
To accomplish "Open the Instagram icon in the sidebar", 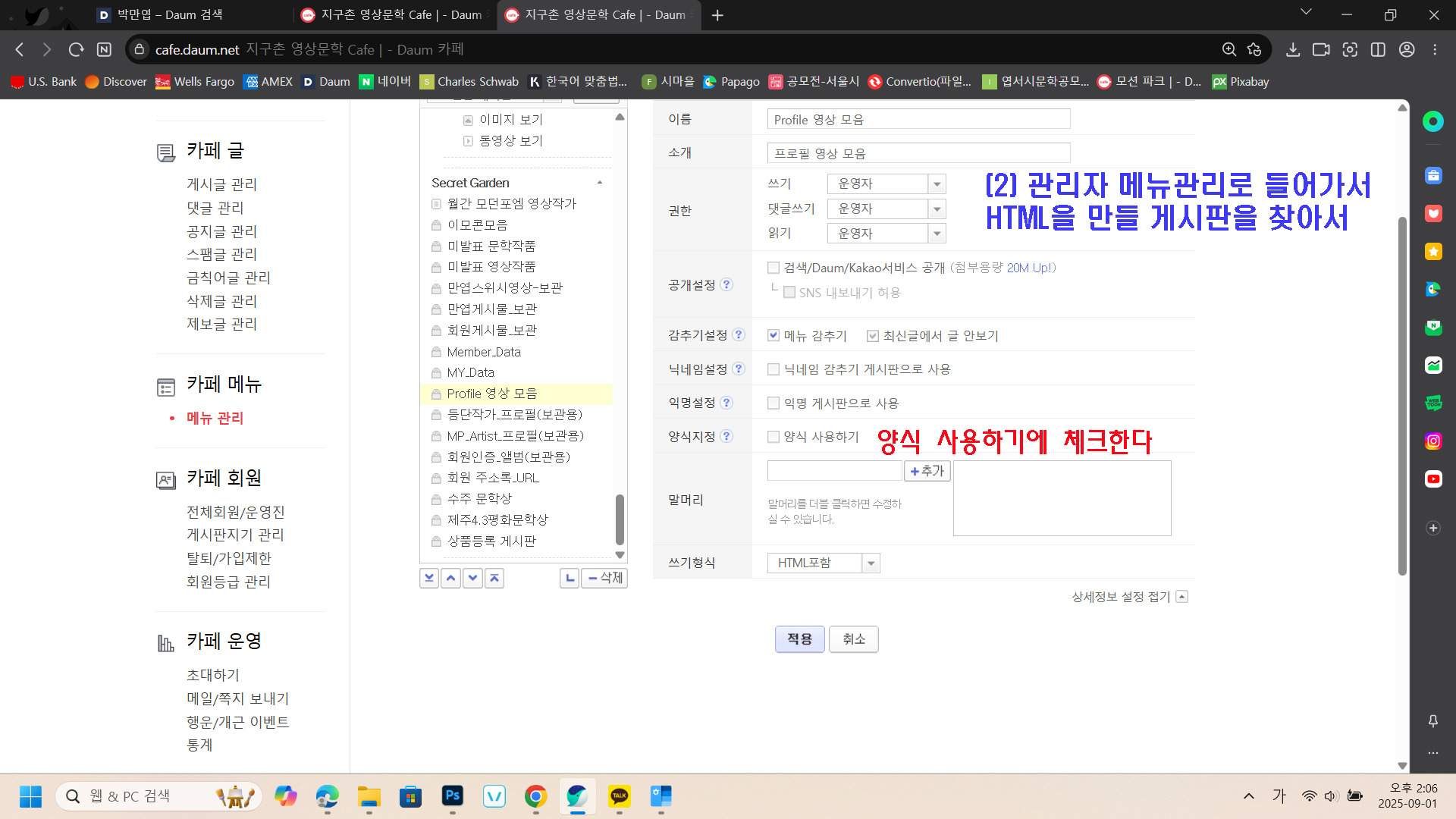I will click(x=1432, y=441).
